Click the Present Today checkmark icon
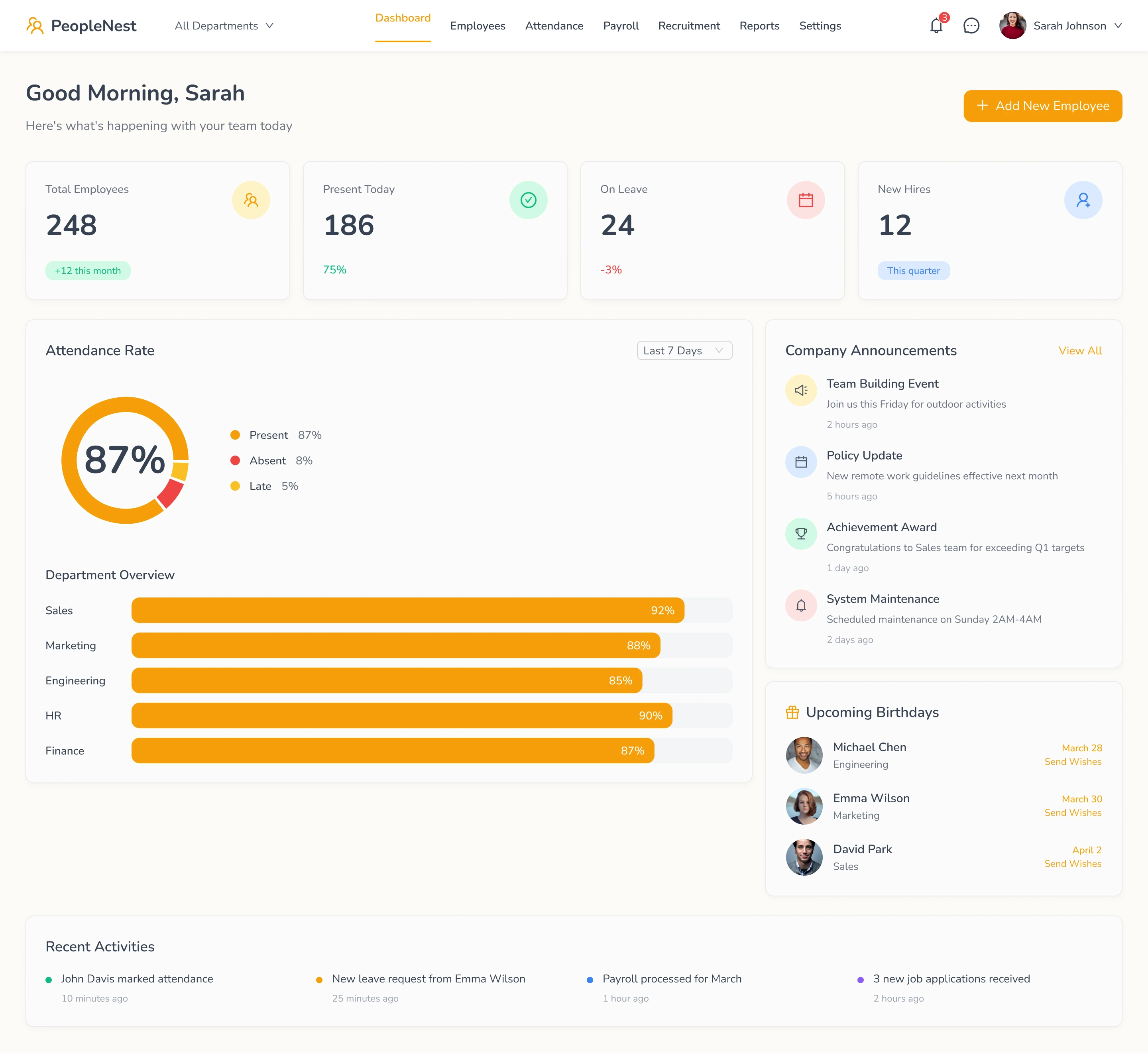1148x1053 pixels. pos(528,200)
